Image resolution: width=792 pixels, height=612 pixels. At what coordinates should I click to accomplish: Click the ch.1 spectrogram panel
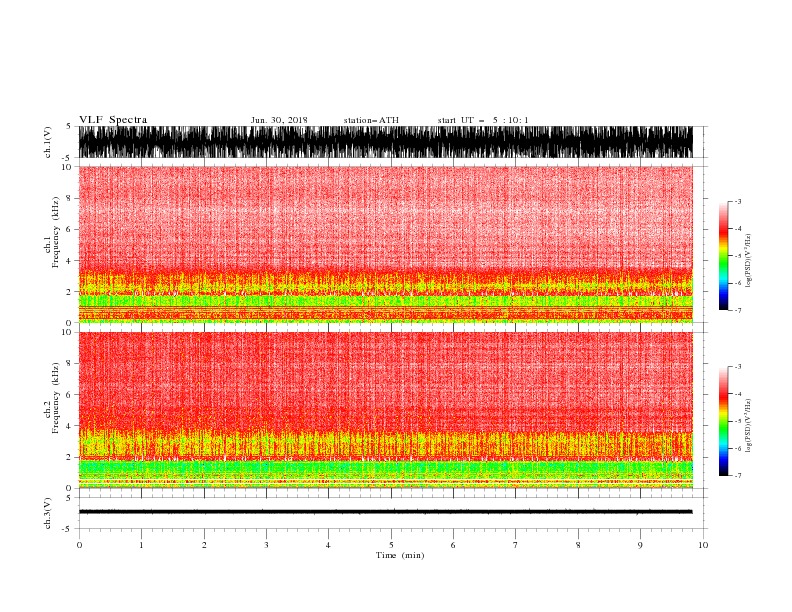tap(385, 244)
